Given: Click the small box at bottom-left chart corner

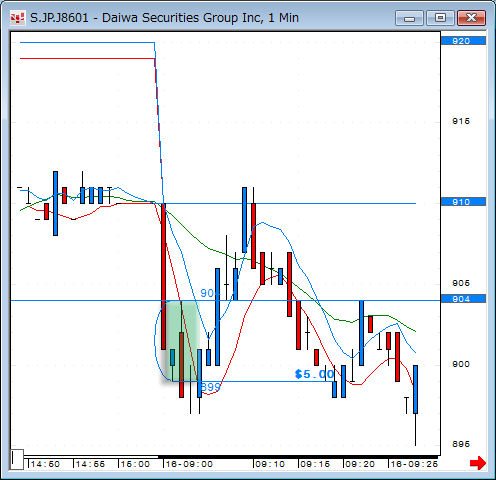Looking at the screenshot, I should (17, 459).
